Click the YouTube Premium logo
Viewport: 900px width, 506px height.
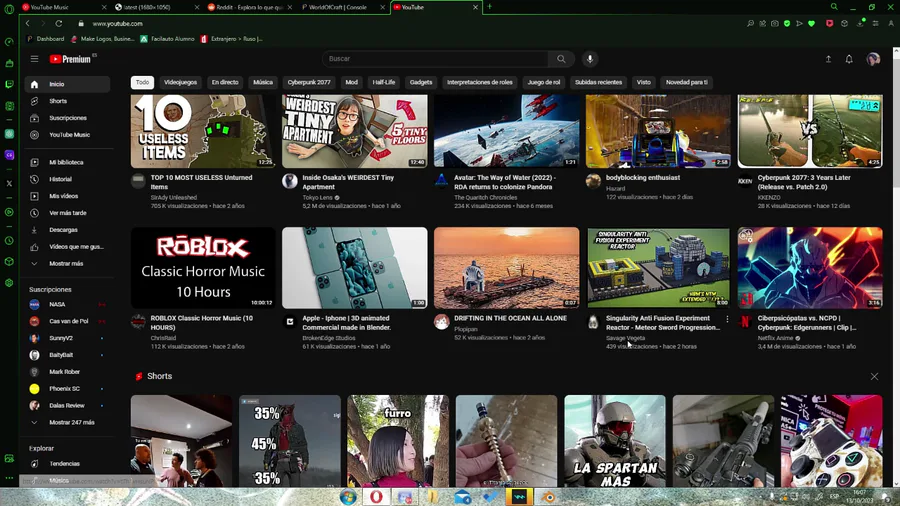tap(71, 59)
